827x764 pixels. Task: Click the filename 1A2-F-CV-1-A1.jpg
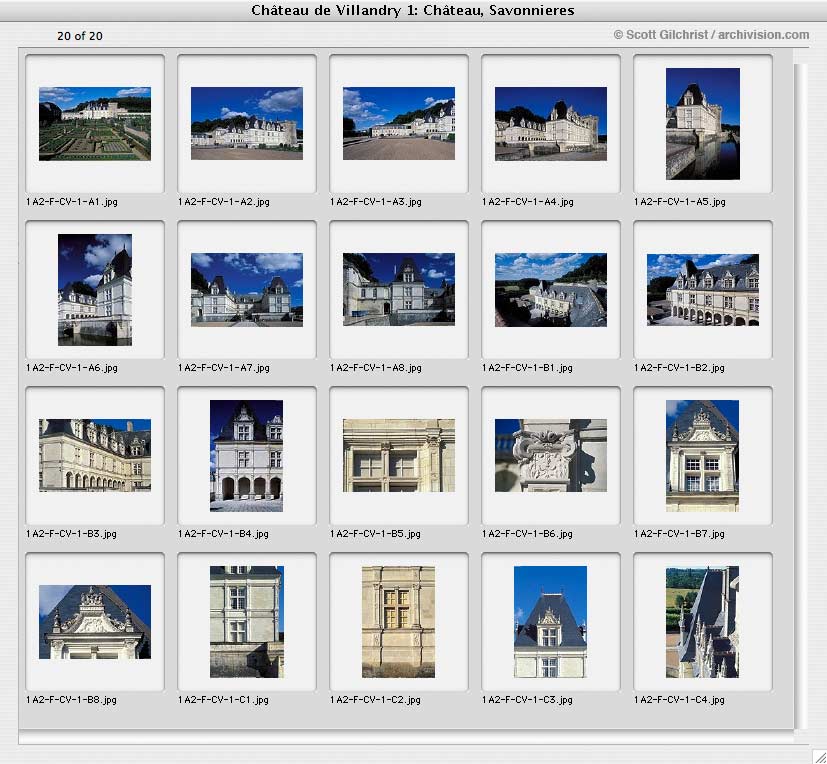click(x=72, y=202)
